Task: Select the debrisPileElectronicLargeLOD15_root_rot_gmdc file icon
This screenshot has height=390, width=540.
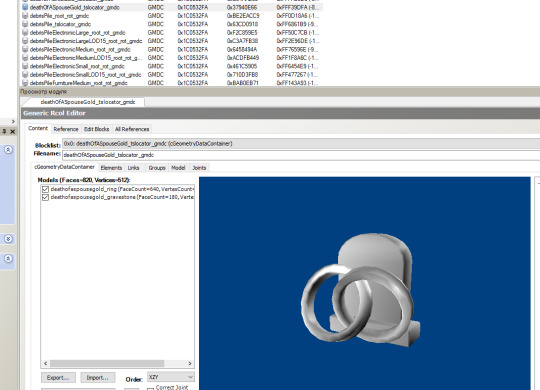Action: coord(25,41)
